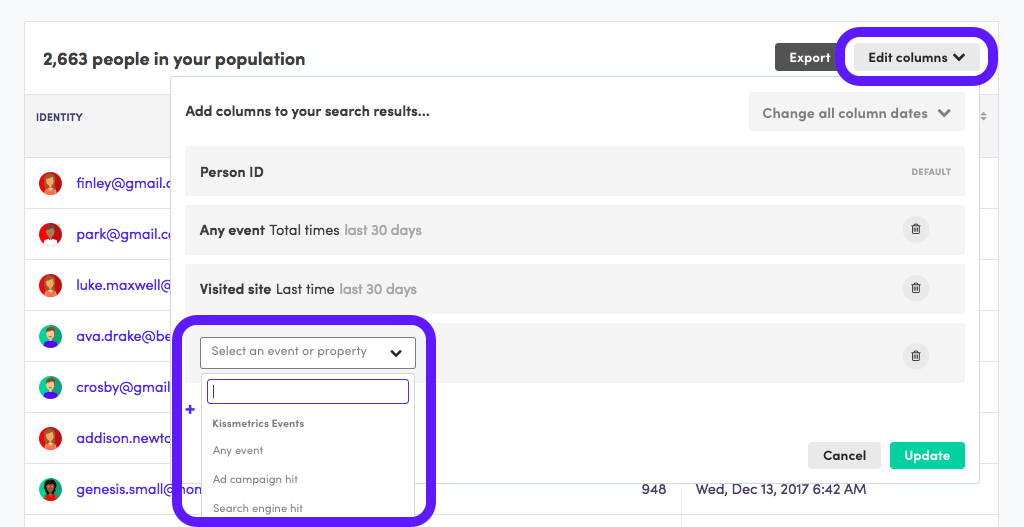Click the addison.newt avatar
1024x527 pixels.
(50, 438)
